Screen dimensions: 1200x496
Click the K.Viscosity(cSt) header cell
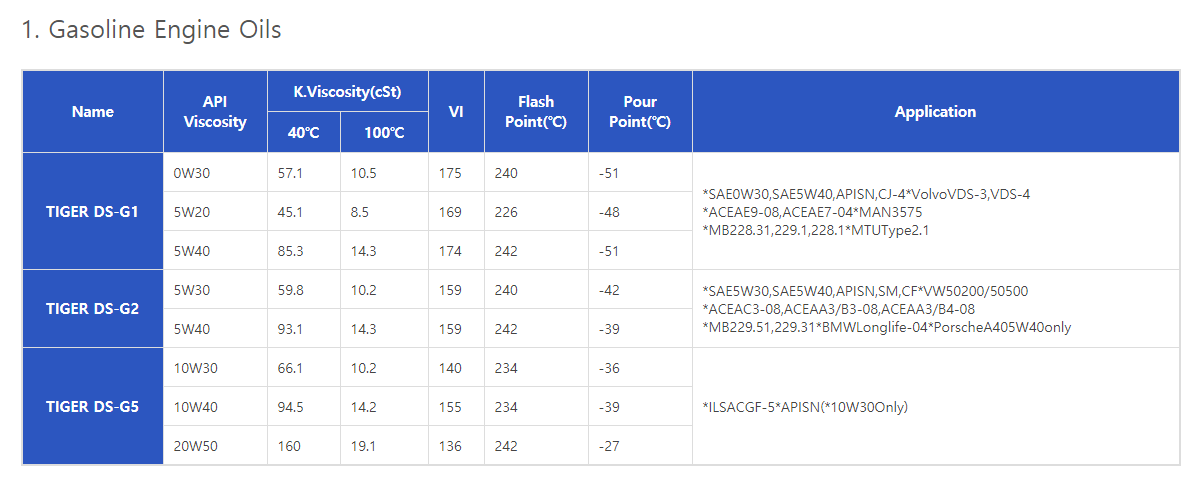347,91
